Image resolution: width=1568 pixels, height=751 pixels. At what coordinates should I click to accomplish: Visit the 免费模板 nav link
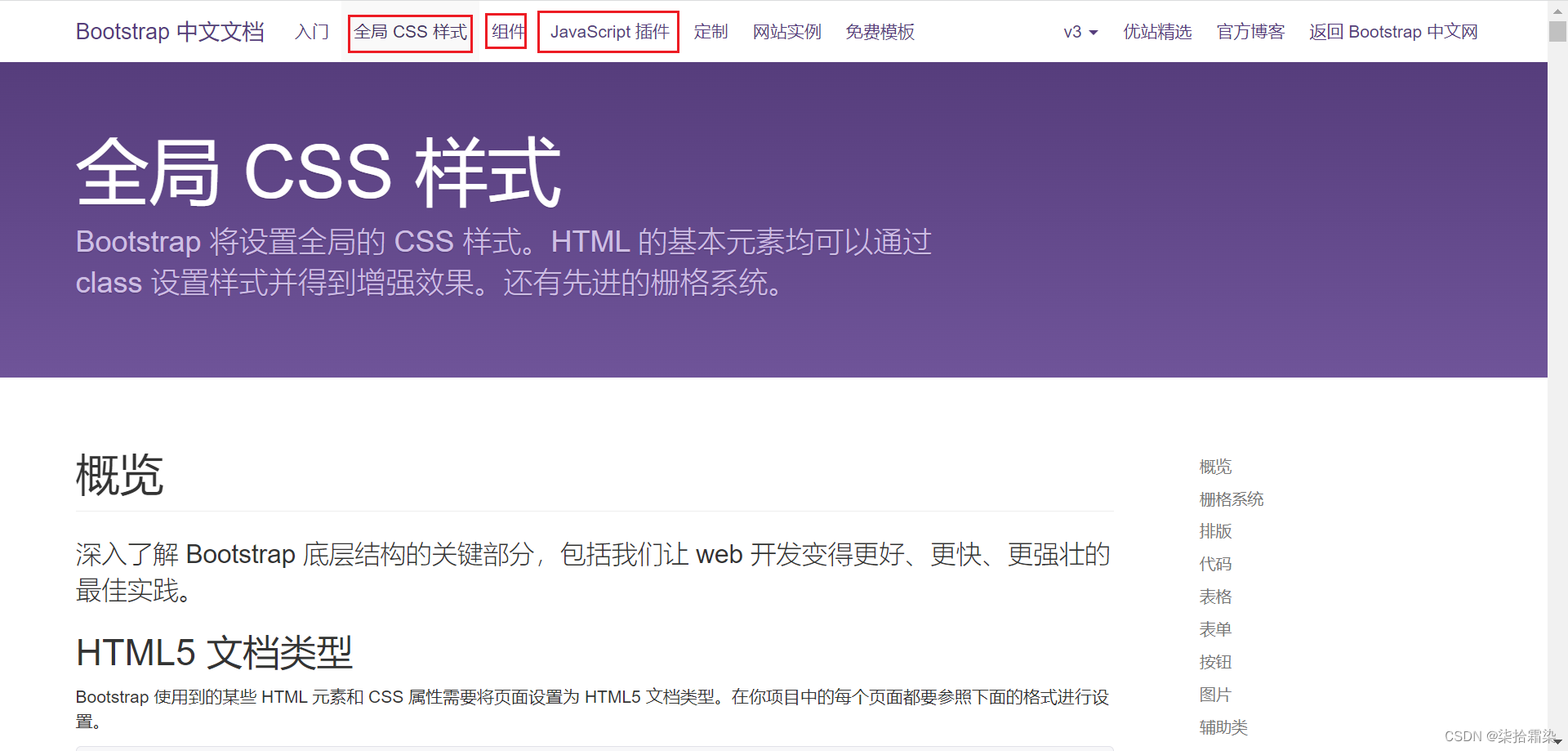click(880, 32)
